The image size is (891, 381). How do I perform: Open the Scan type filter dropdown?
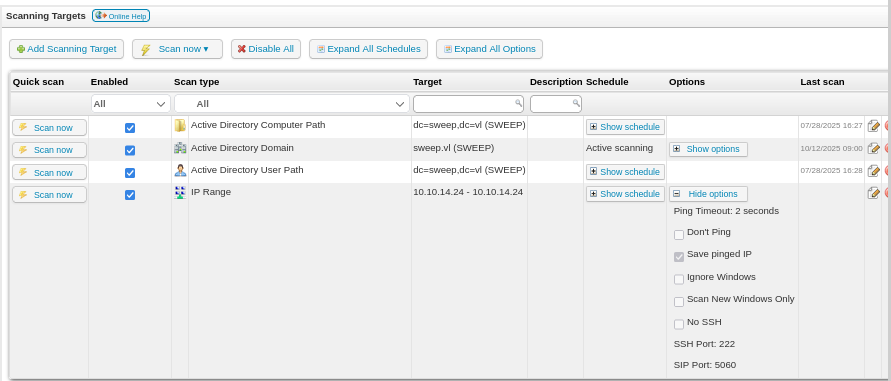292,103
